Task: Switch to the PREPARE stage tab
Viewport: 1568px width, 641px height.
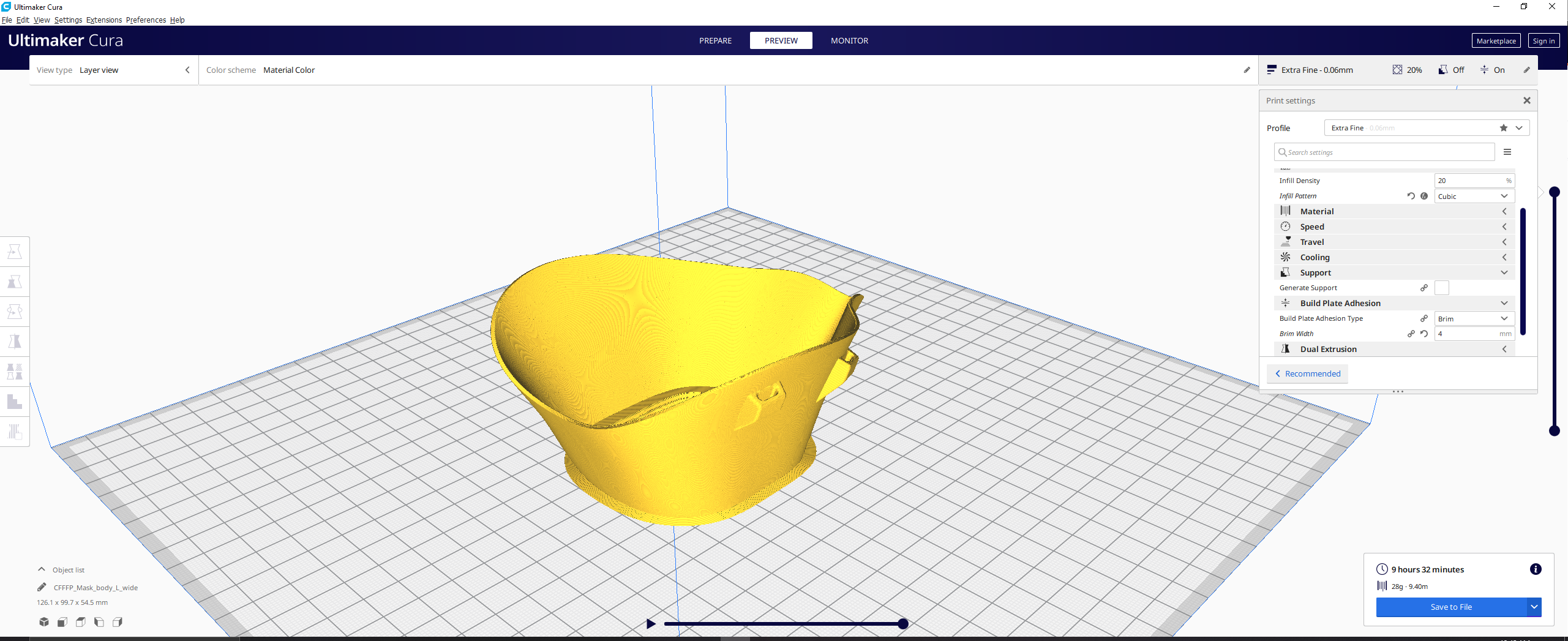Action: coord(715,40)
